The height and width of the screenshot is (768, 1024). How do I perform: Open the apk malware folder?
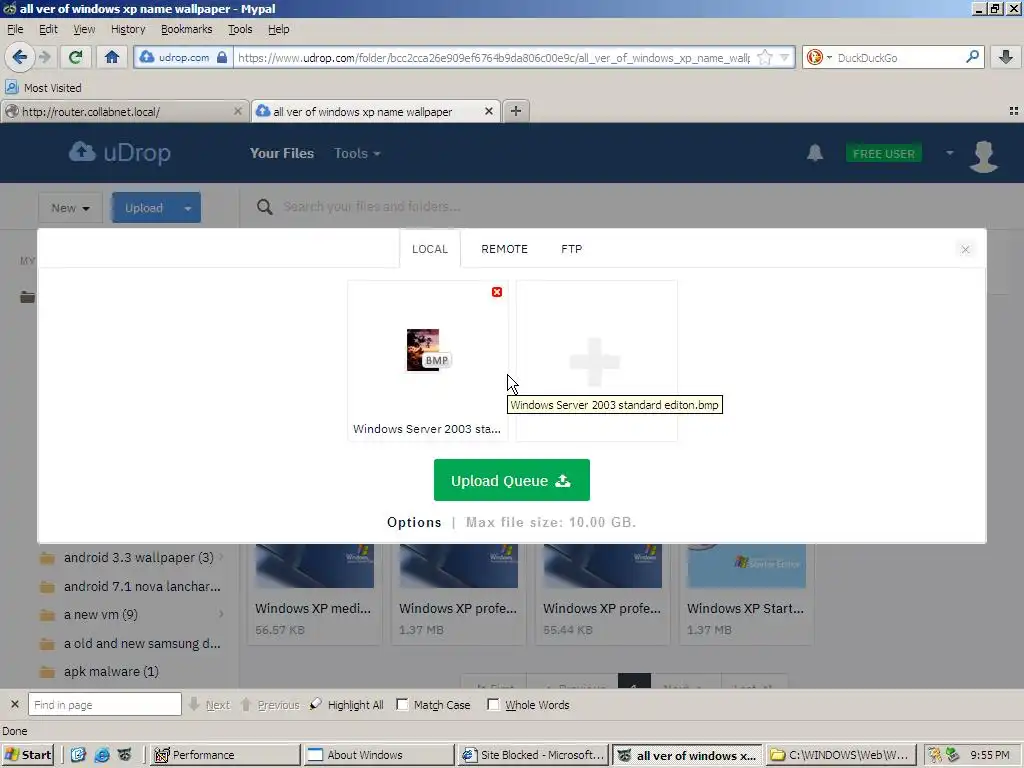click(x=111, y=671)
